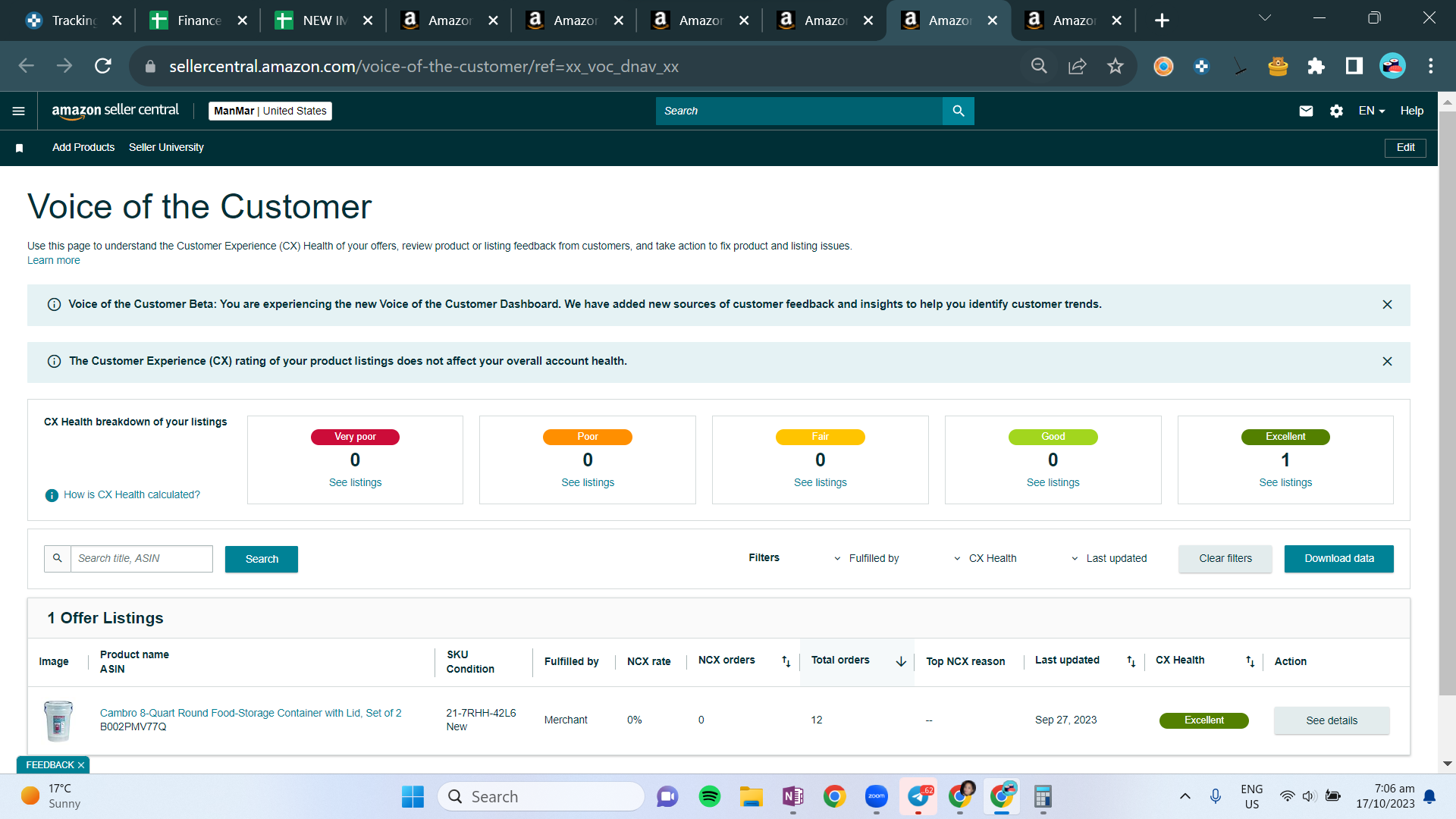Image resolution: width=1456 pixels, height=819 pixels.
Task: Sort by Last updated column arrows
Action: [x=1131, y=661]
